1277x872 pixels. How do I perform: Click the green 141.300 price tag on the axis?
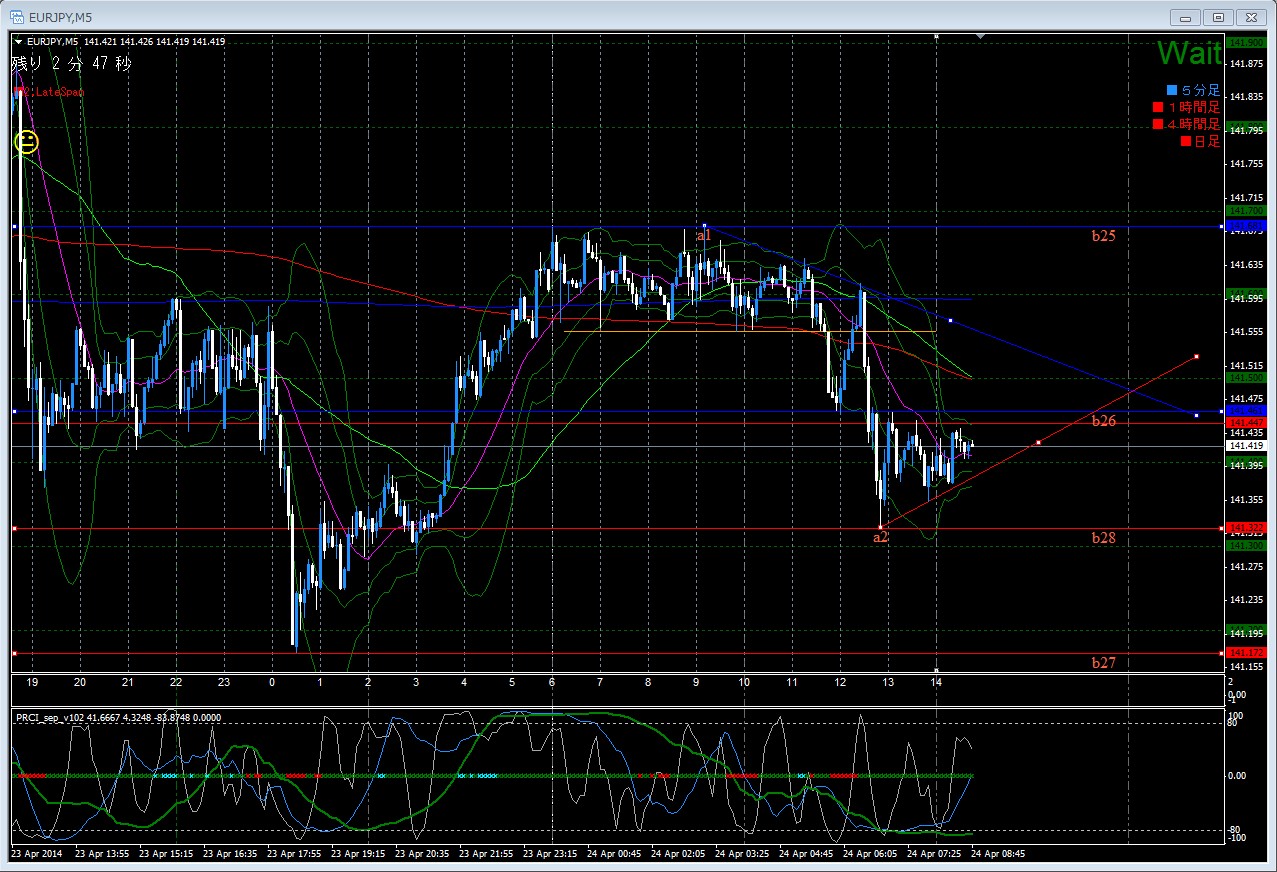[1246, 545]
